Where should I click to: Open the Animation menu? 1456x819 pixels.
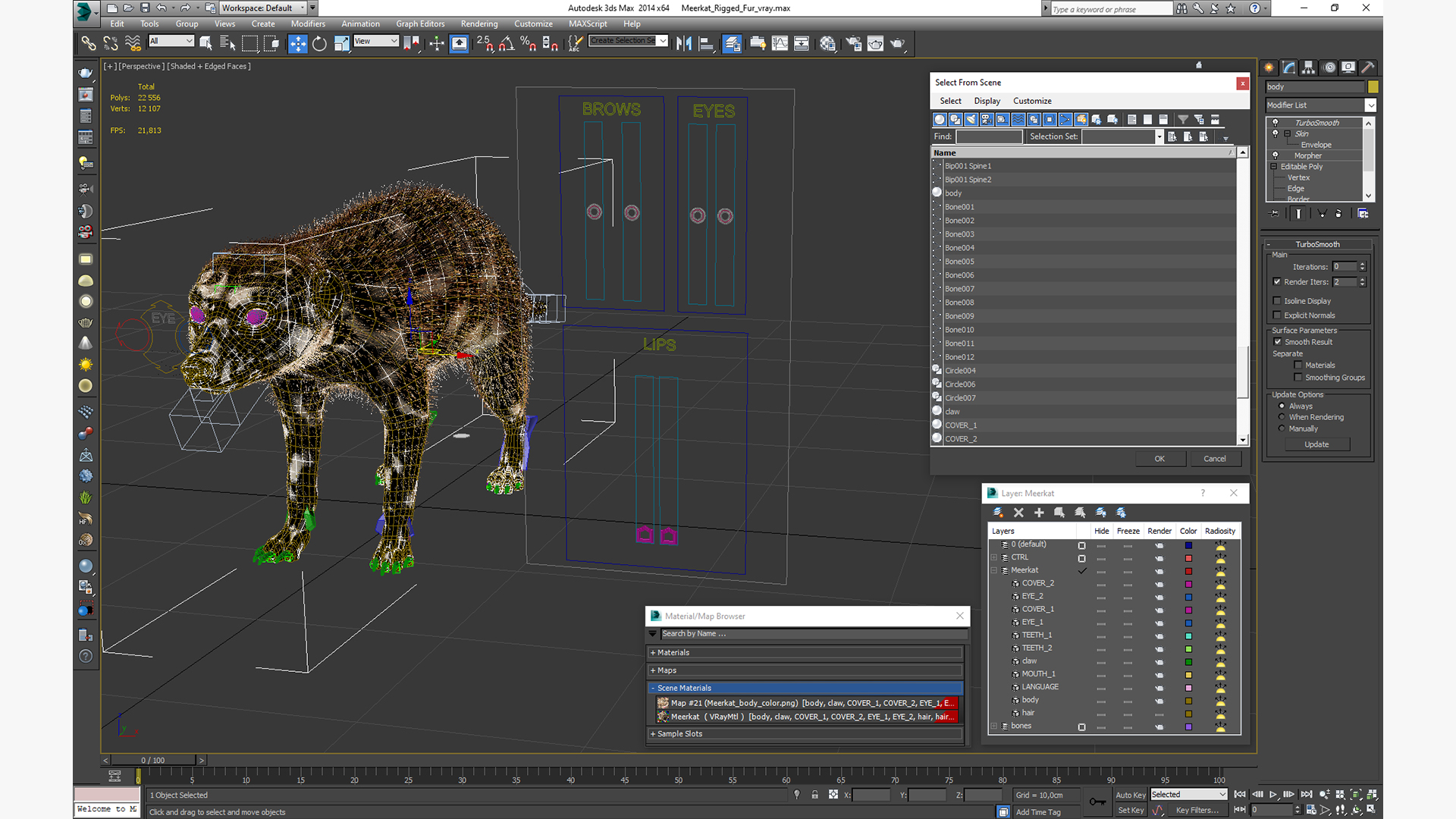(360, 24)
